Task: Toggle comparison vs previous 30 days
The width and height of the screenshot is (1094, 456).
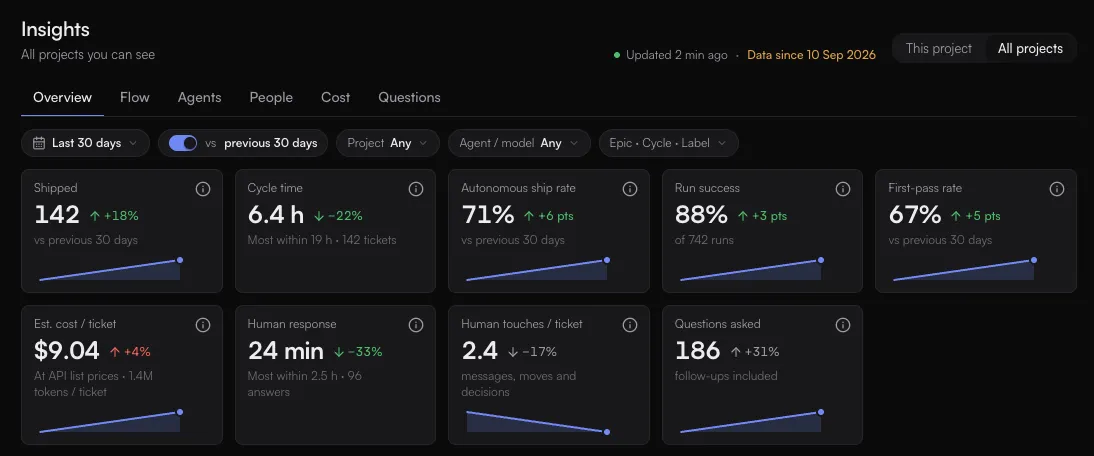Action: [x=183, y=143]
